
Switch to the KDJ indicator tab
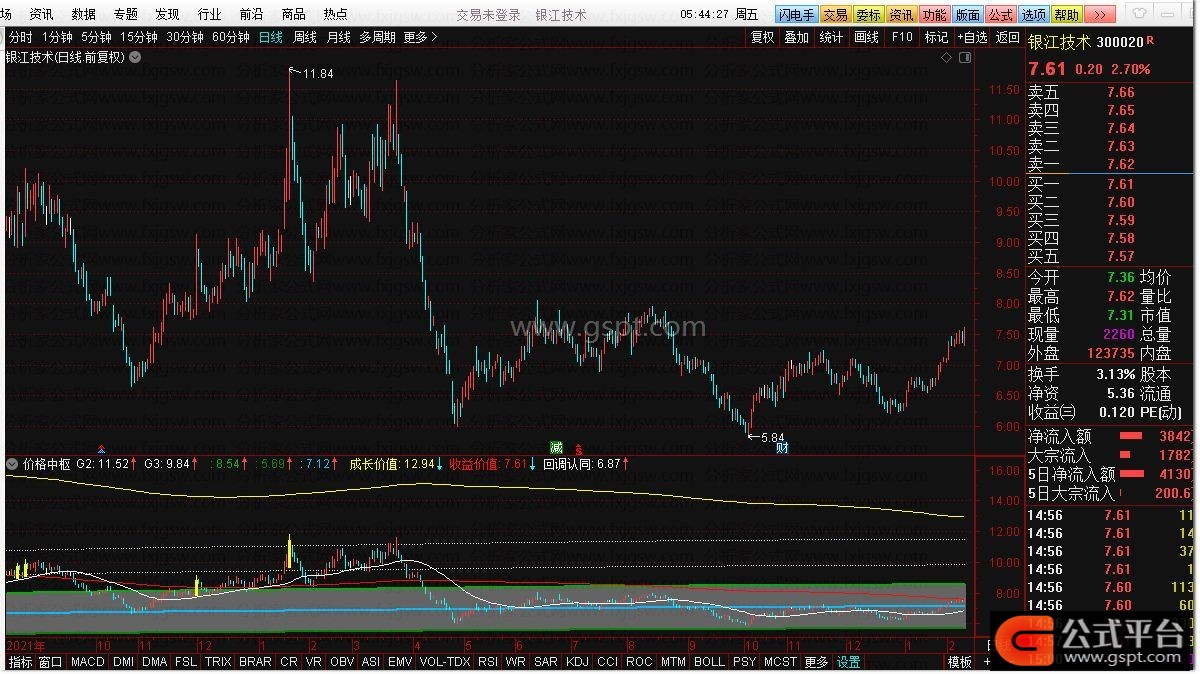coord(578,662)
